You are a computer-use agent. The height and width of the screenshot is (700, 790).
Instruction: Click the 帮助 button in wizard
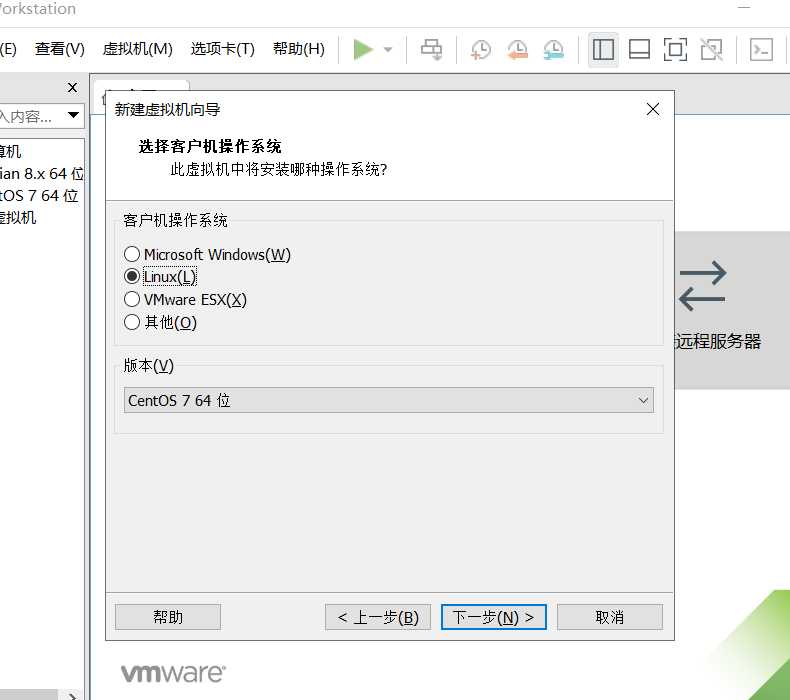tap(168, 617)
